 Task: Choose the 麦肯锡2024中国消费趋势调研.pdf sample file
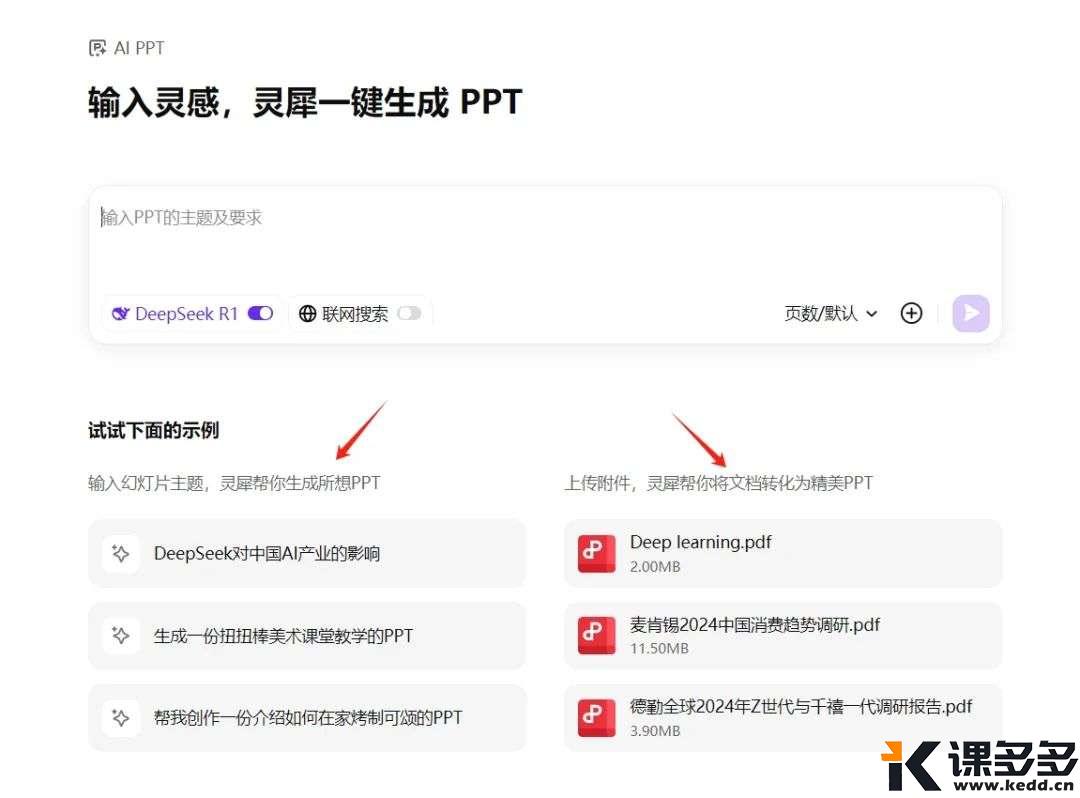(783, 635)
